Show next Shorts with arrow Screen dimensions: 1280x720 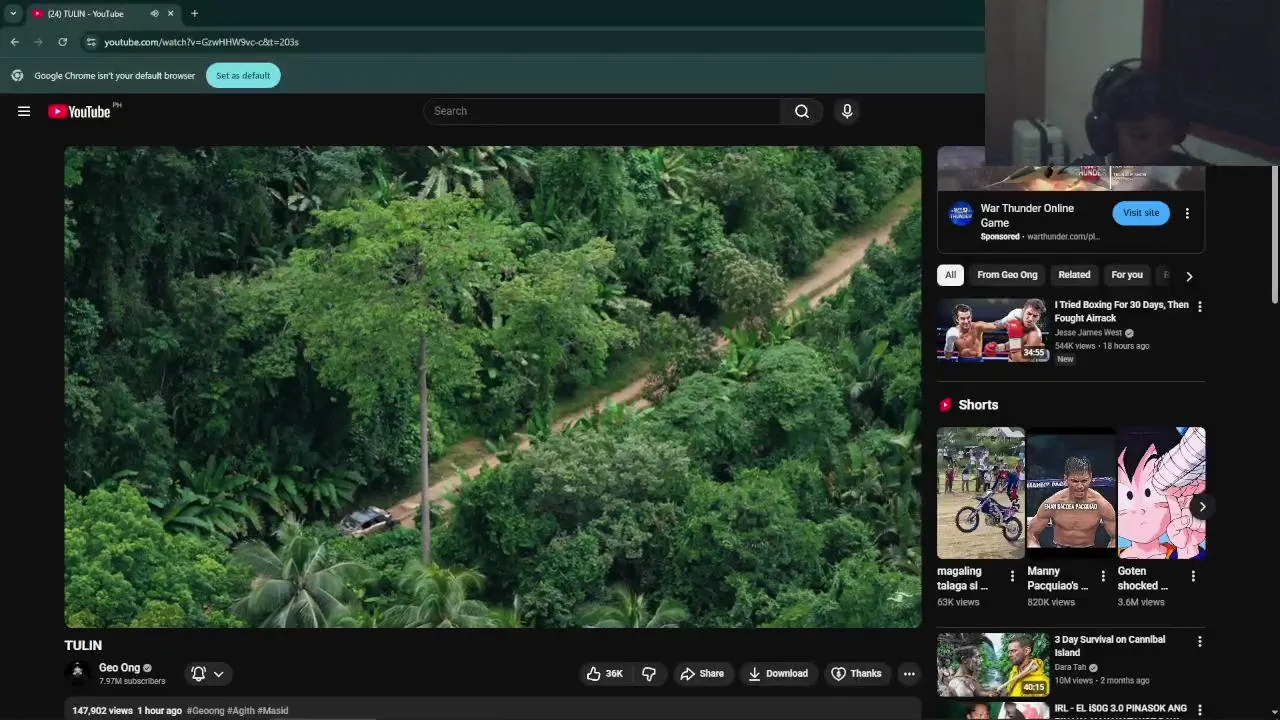coord(1202,507)
